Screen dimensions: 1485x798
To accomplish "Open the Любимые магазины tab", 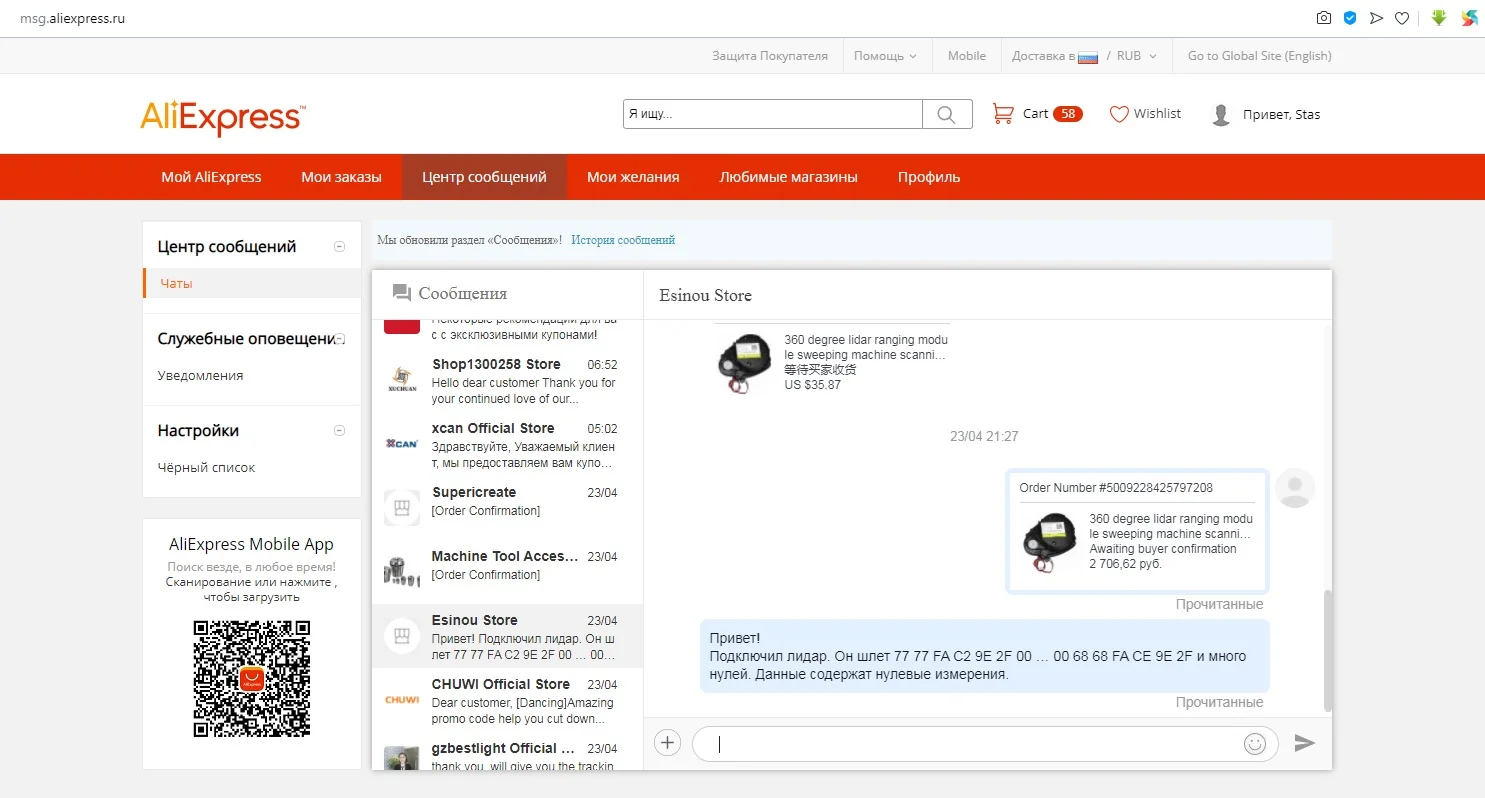I will (789, 177).
